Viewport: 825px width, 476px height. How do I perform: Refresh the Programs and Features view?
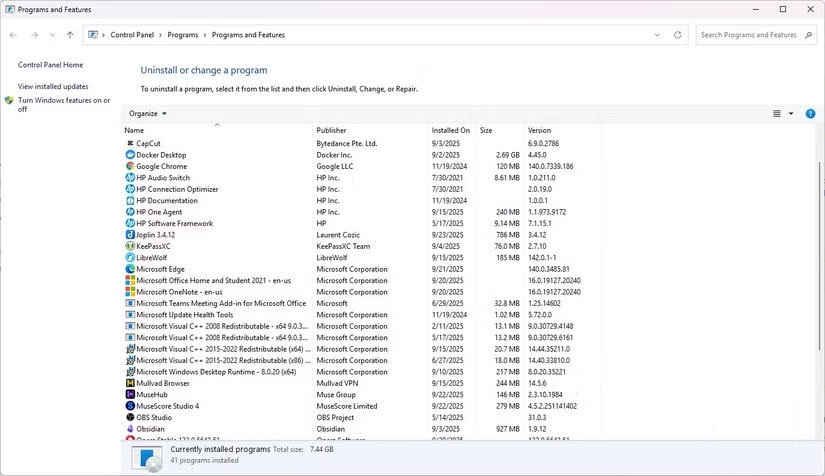[x=678, y=35]
